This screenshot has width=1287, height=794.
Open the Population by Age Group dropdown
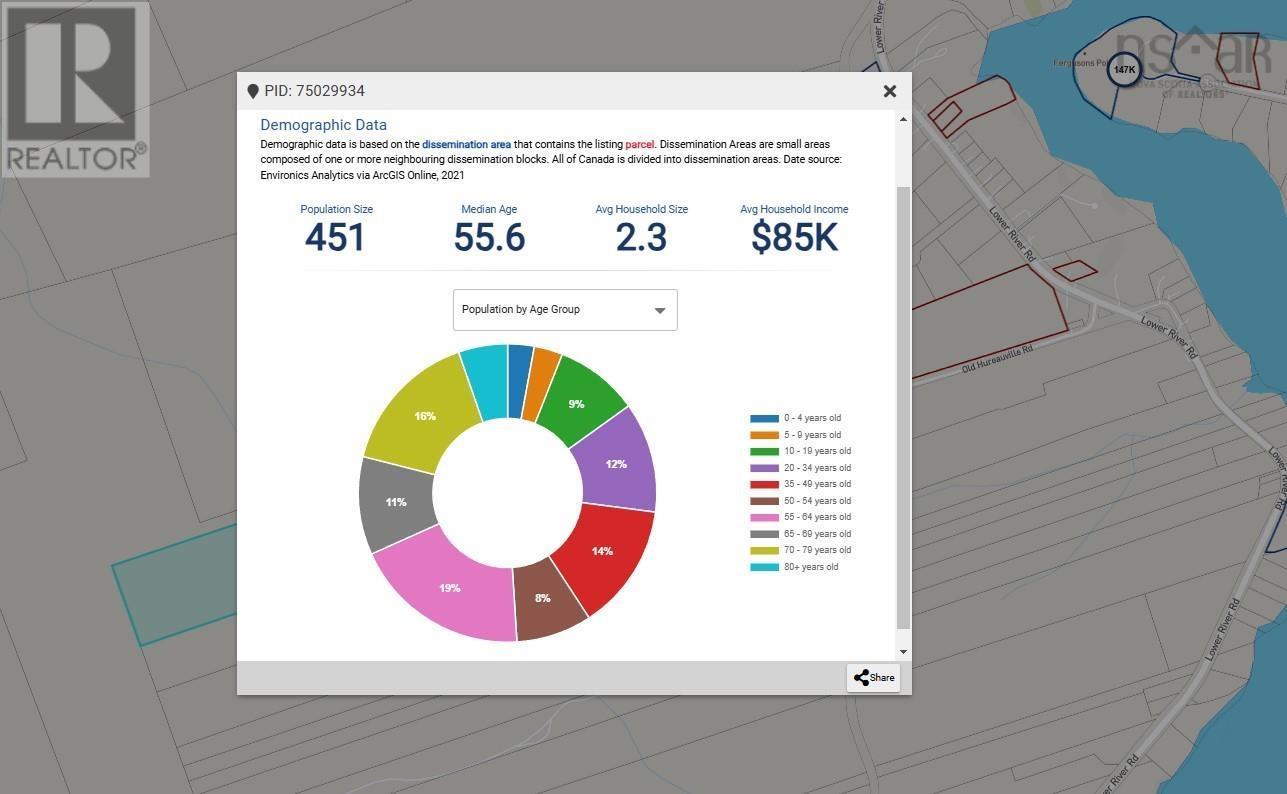[x=565, y=310]
